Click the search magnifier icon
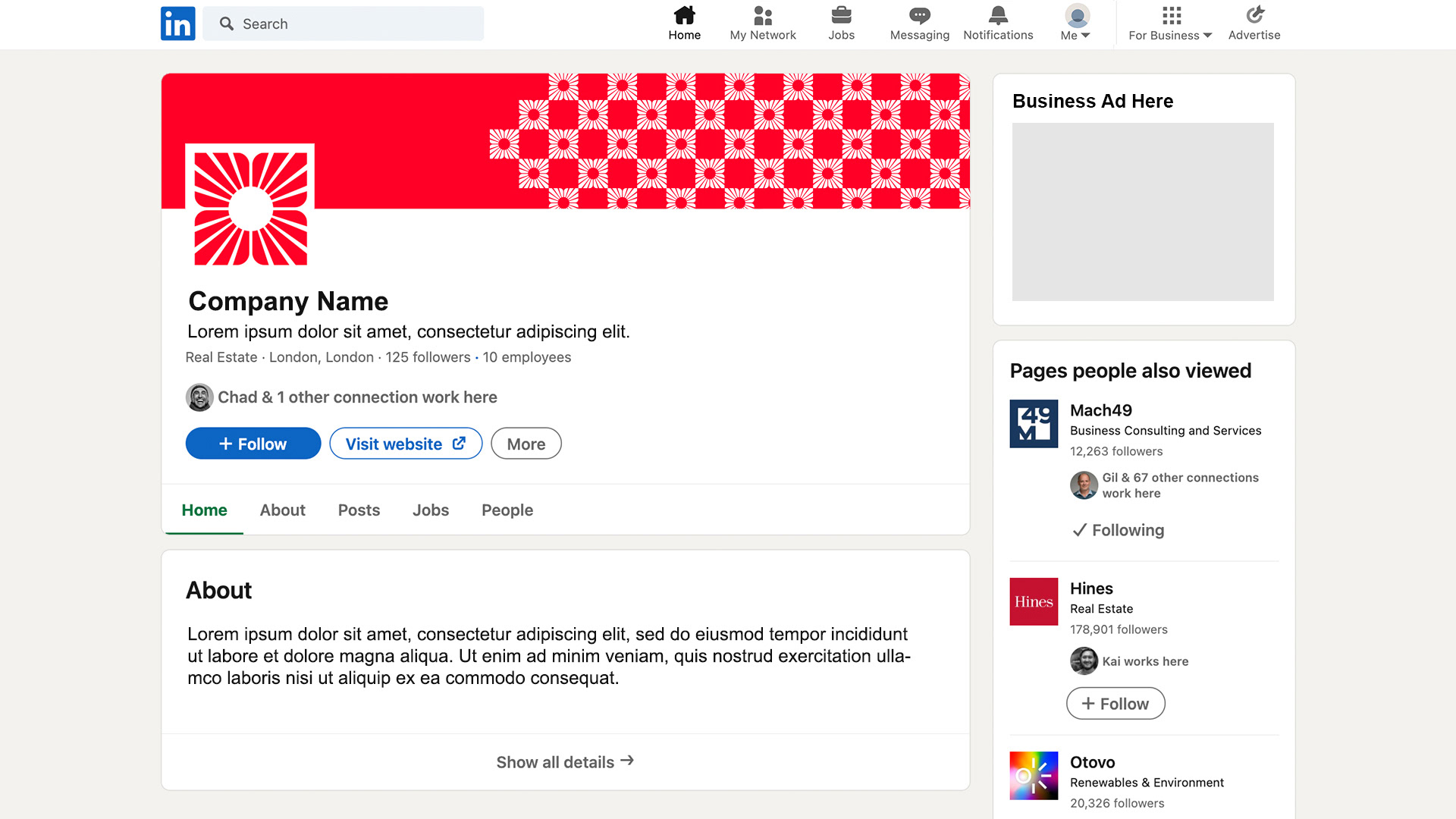The height and width of the screenshot is (819, 1456). point(226,24)
